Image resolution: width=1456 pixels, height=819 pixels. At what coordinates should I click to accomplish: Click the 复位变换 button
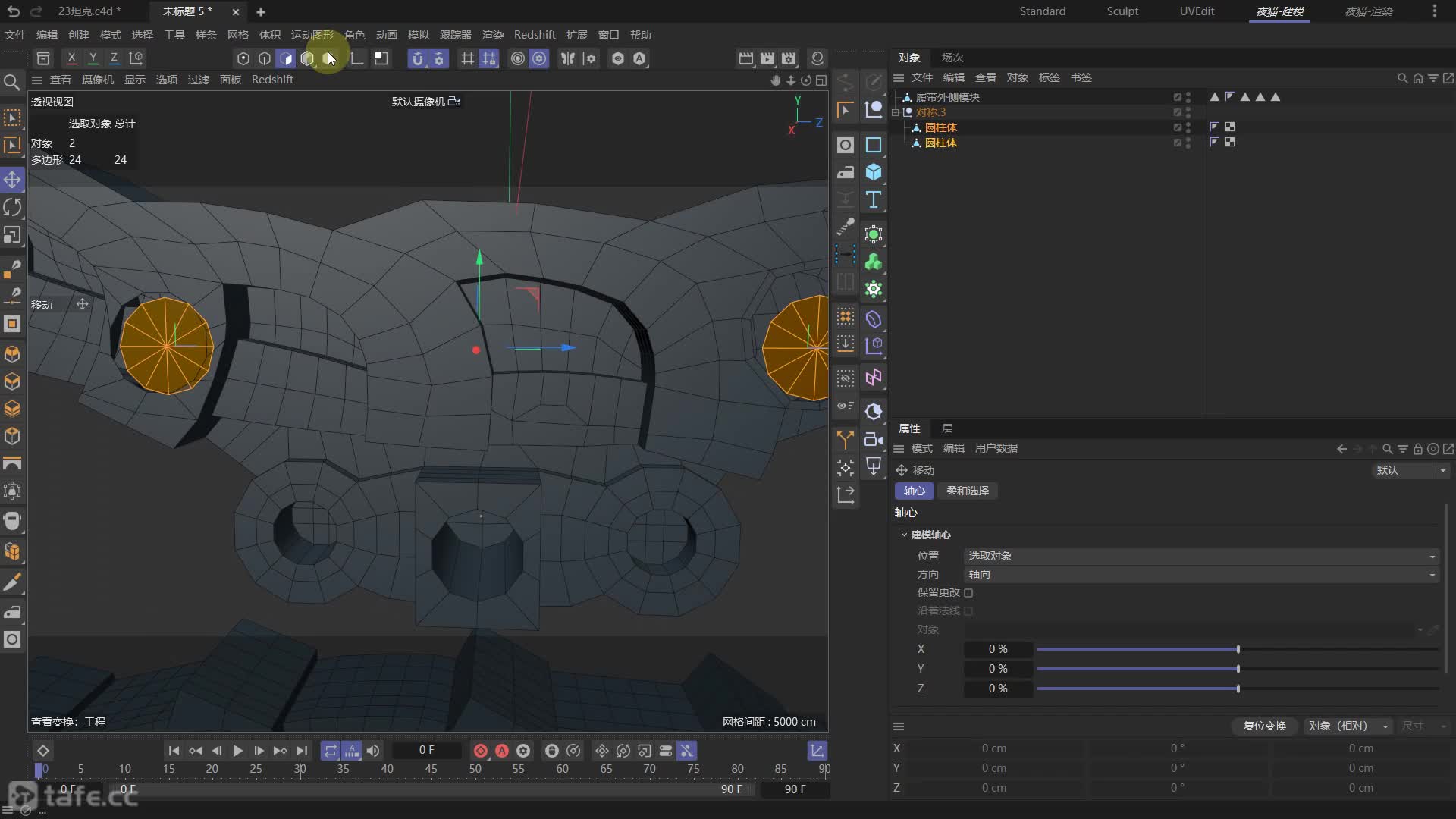pos(1264,726)
